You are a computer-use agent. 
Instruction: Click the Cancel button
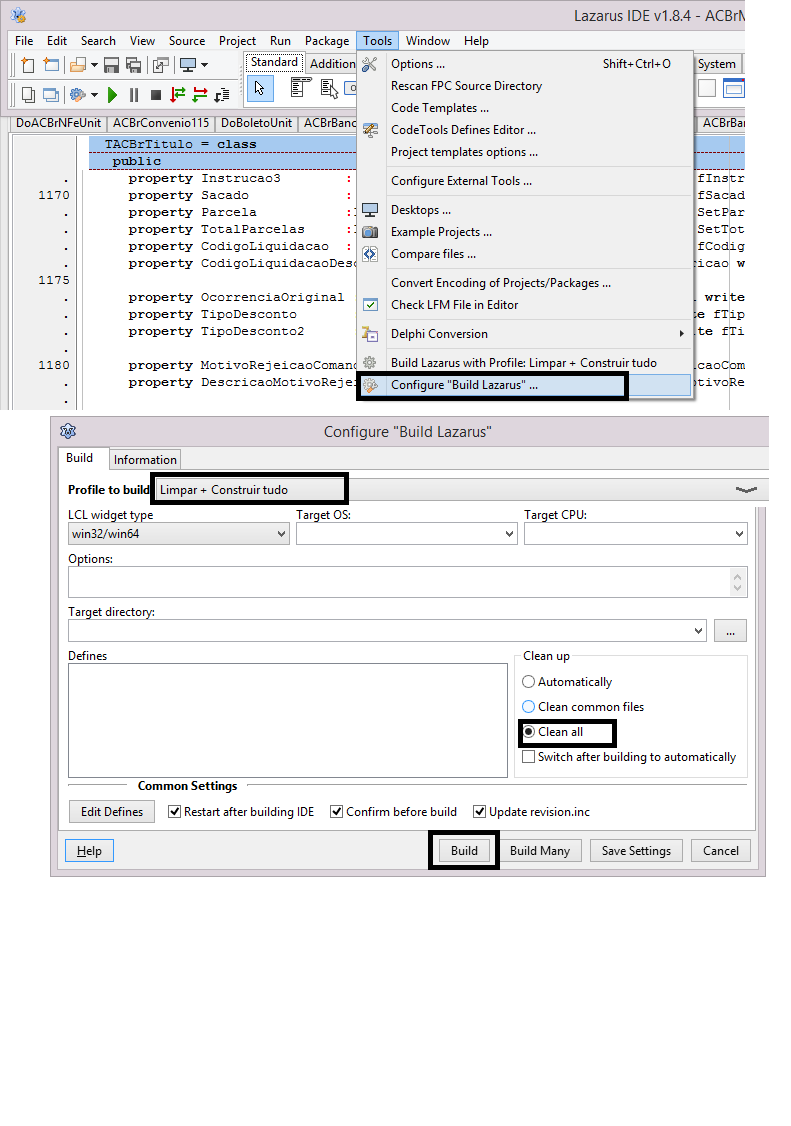pos(721,851)
